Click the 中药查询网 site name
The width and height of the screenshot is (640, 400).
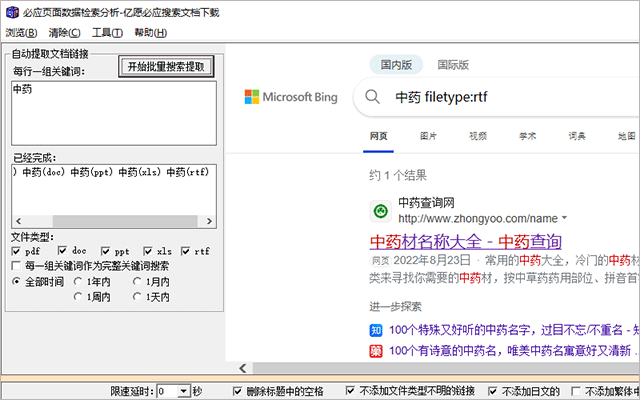(426, 203)
